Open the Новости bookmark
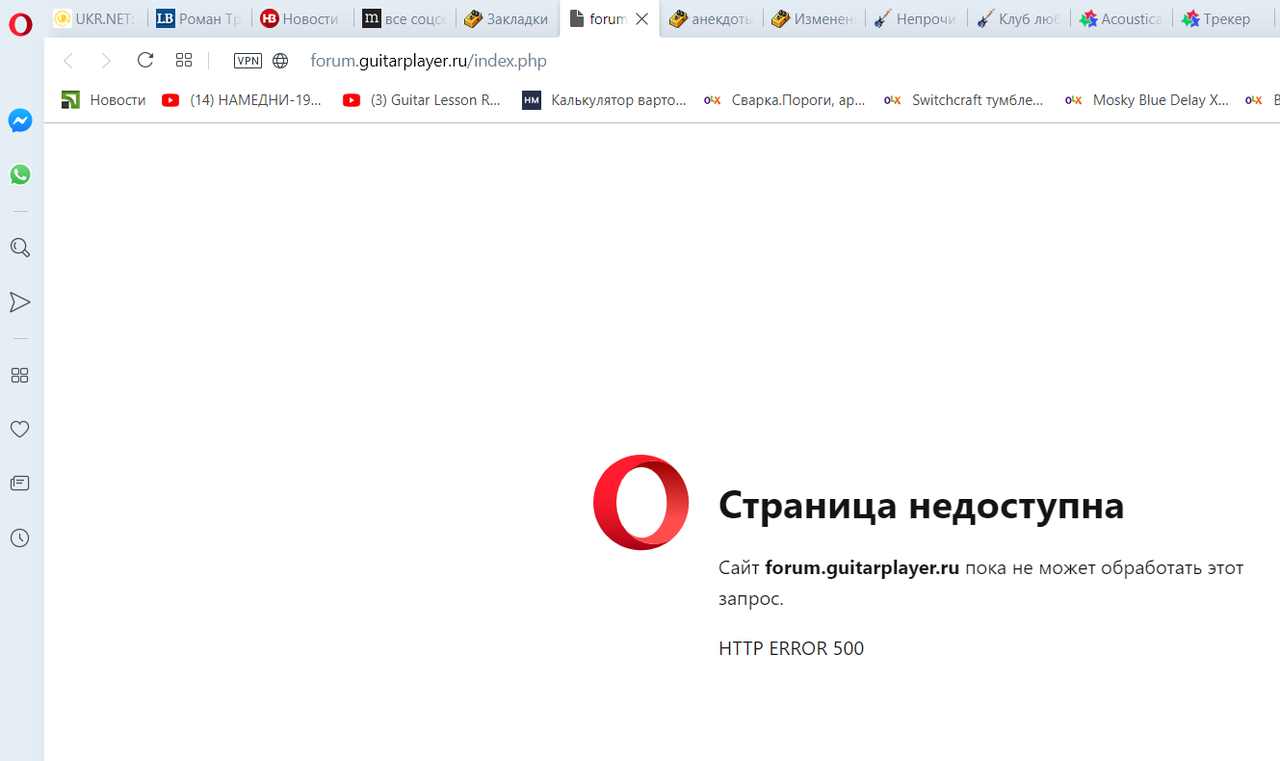The height and width of the screenshot is (761, 1280). (x=104, y=100)
